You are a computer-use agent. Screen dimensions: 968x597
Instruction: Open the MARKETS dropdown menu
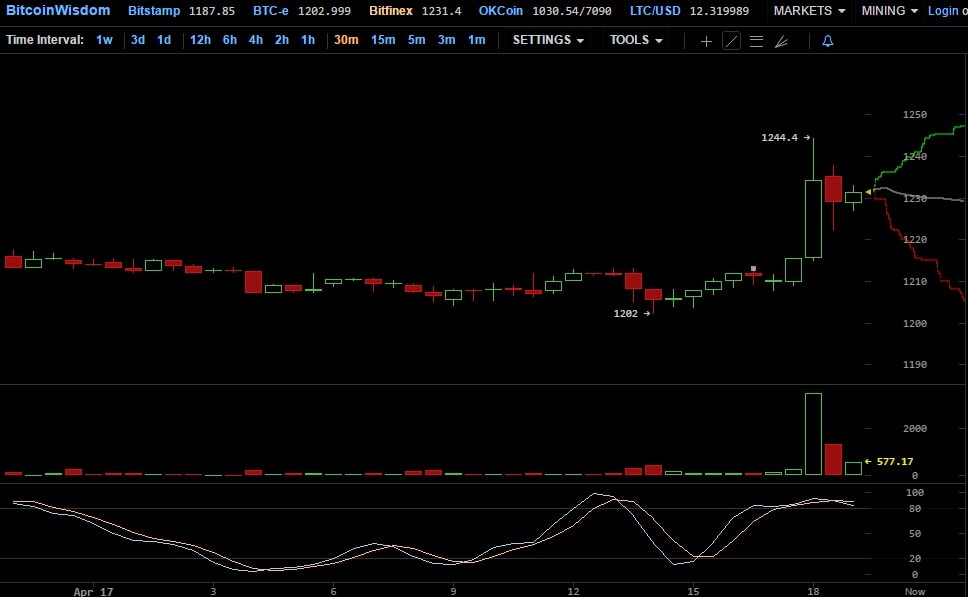[809, 11]
